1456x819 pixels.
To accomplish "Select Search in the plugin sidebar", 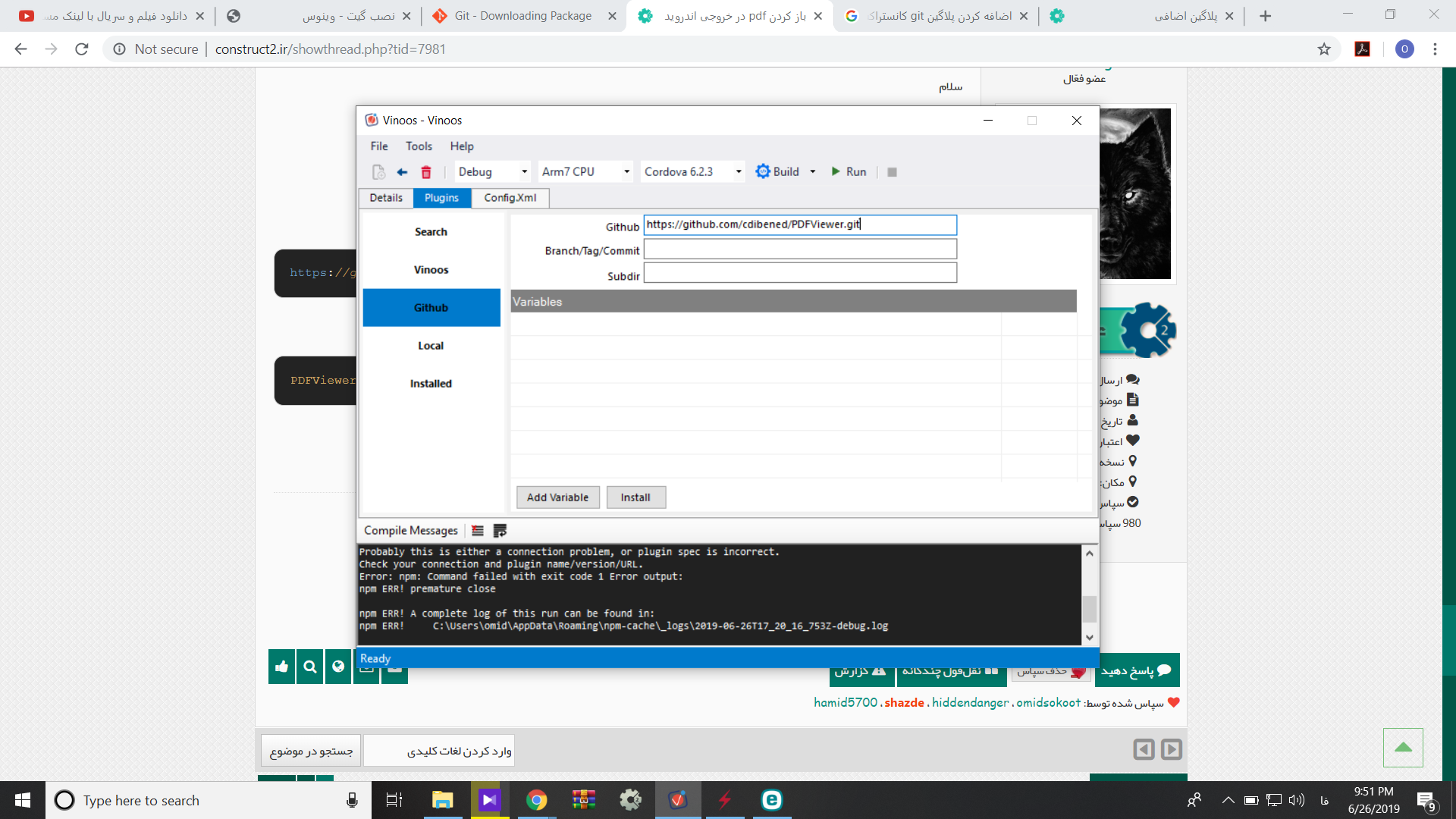I will (431, 232).
